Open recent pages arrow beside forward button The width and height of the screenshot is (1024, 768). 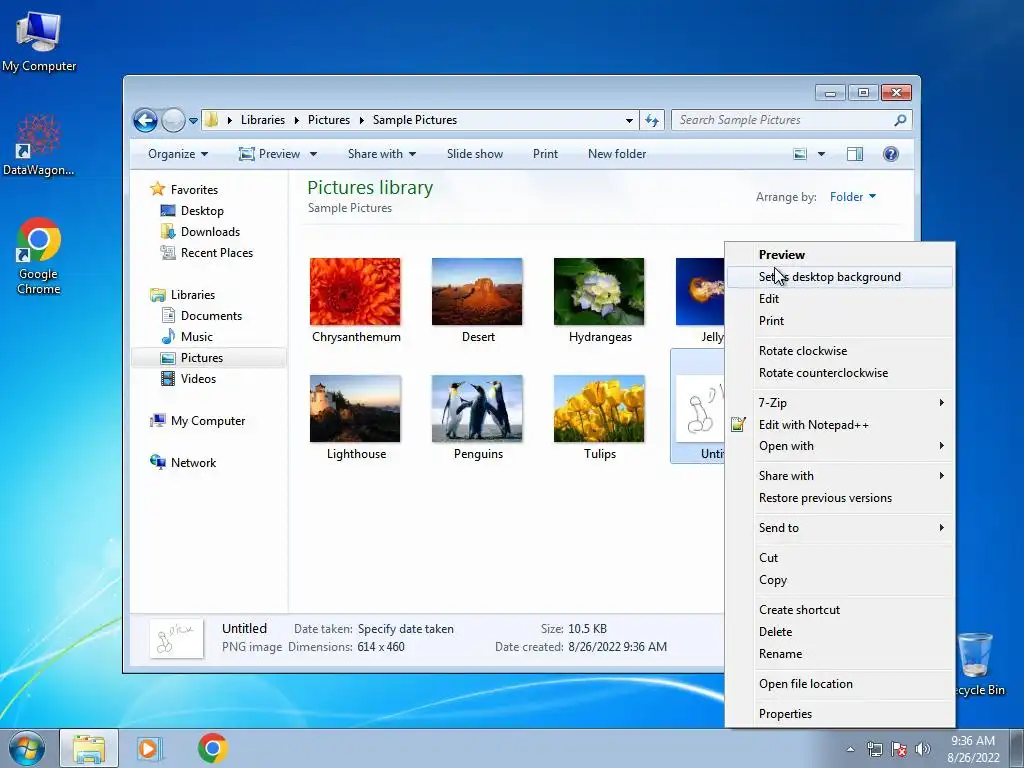point(193,121)
